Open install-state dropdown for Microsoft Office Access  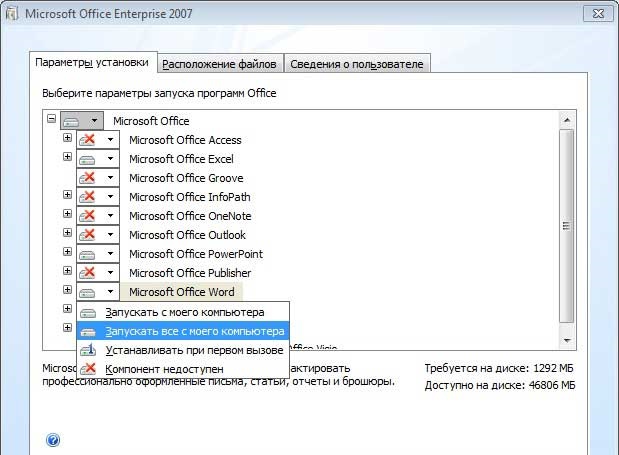coord(98,139)
